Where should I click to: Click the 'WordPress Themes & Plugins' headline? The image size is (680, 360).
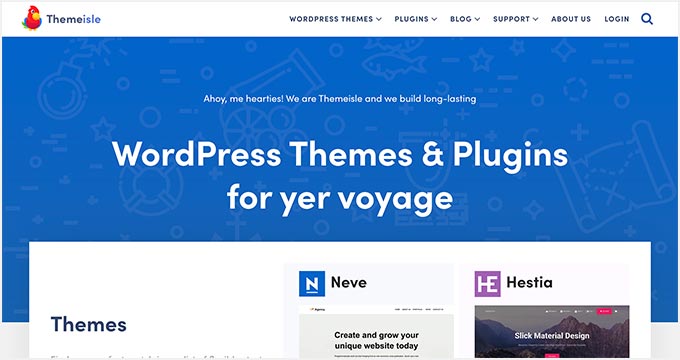pos(340,155)
